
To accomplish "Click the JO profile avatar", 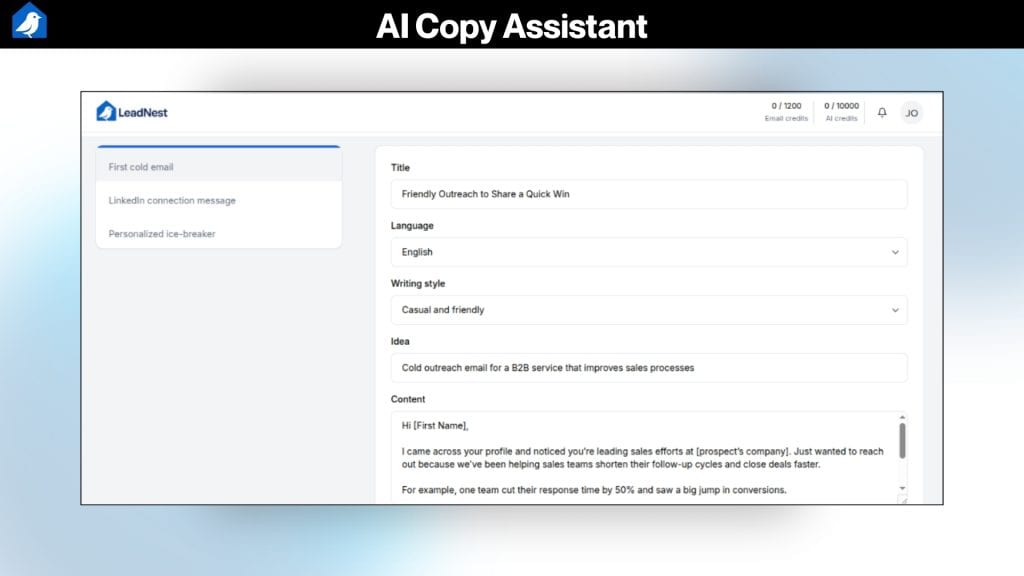I will tap(911, 113).
